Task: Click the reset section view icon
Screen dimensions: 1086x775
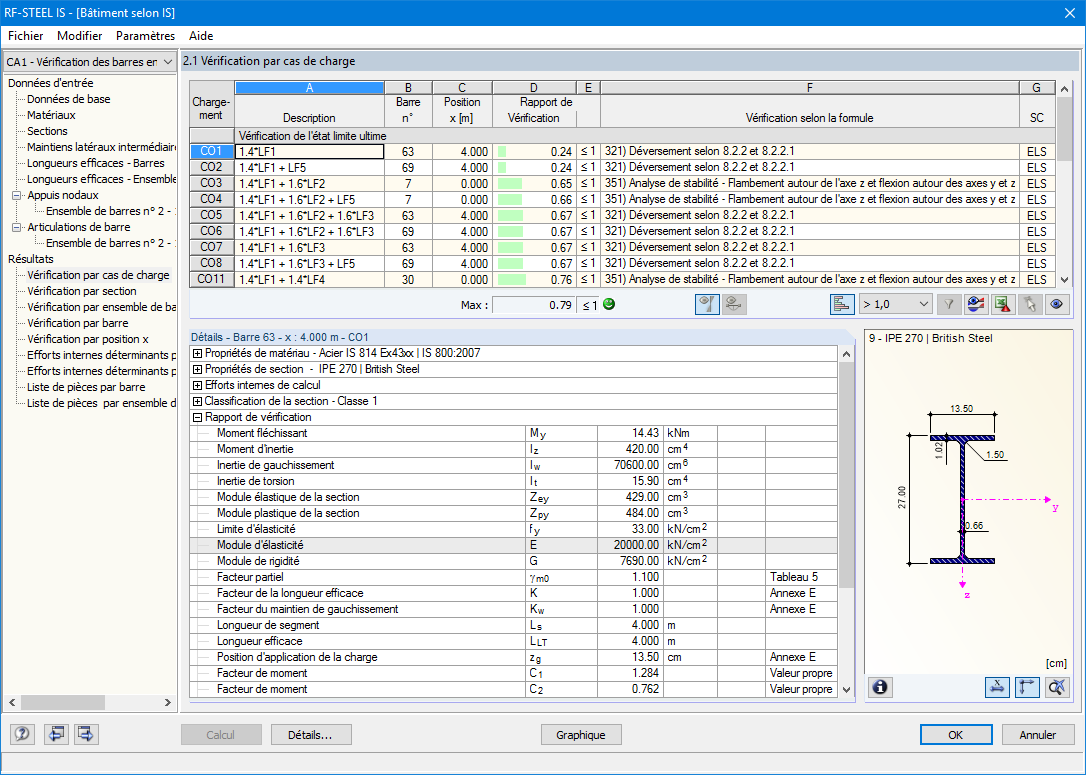Action: pos(1056,687)
